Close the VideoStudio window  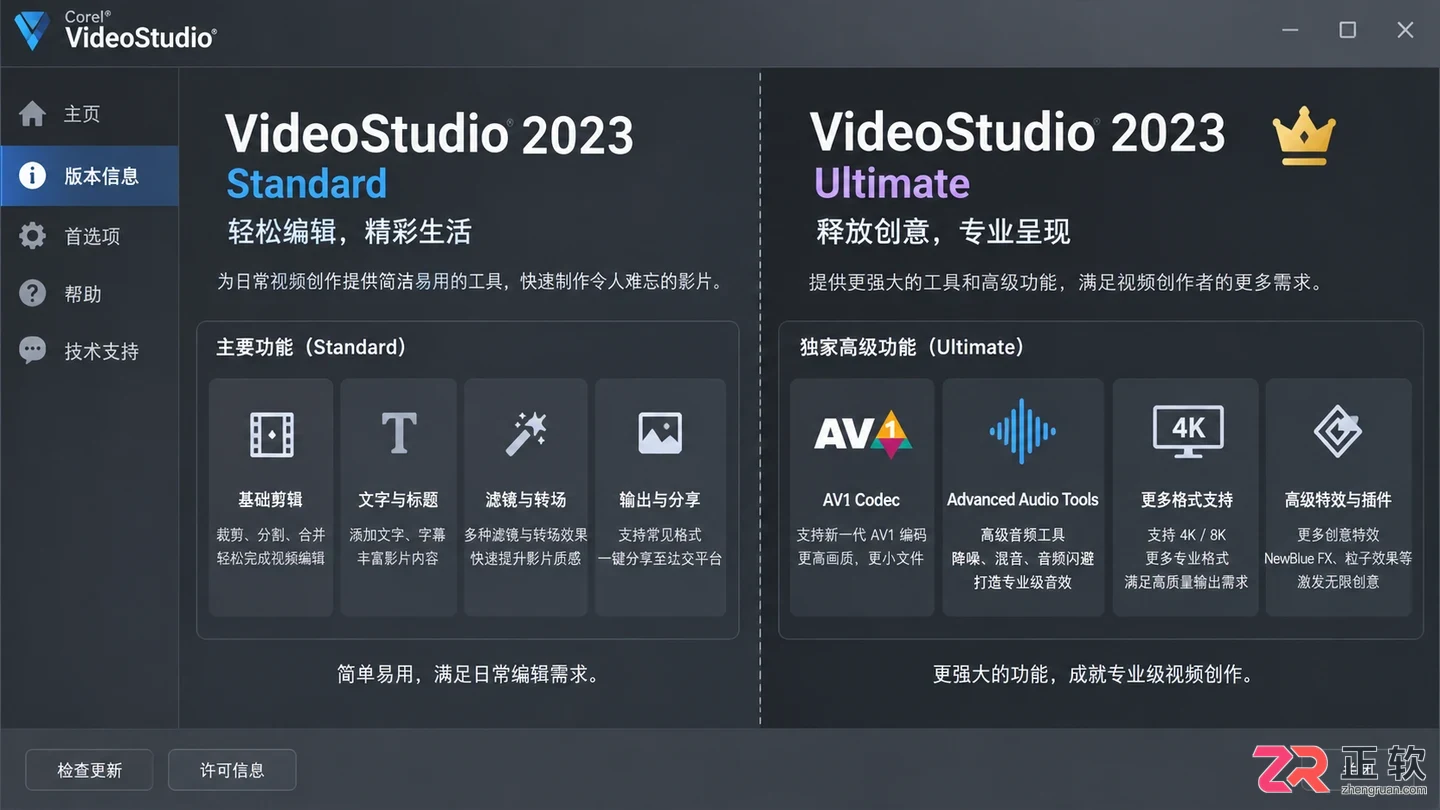[x=1405, y=30]
